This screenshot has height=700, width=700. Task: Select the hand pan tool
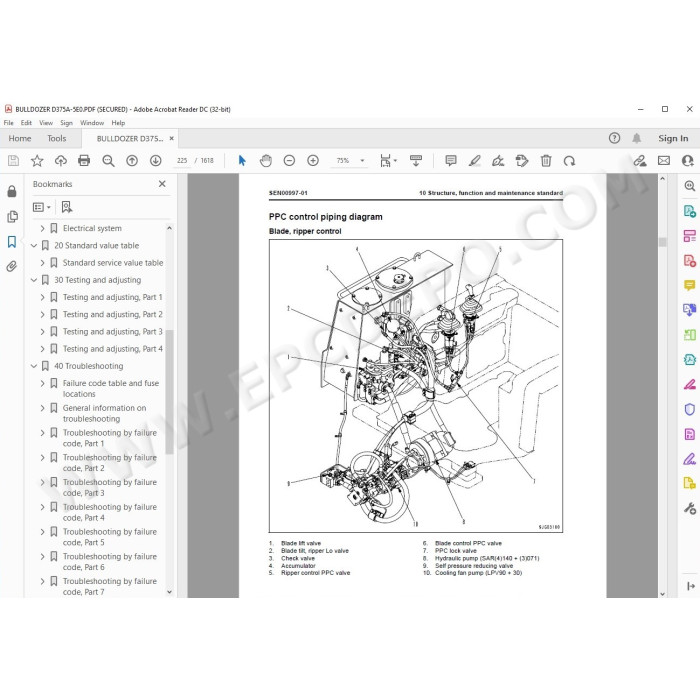point(266,161)
